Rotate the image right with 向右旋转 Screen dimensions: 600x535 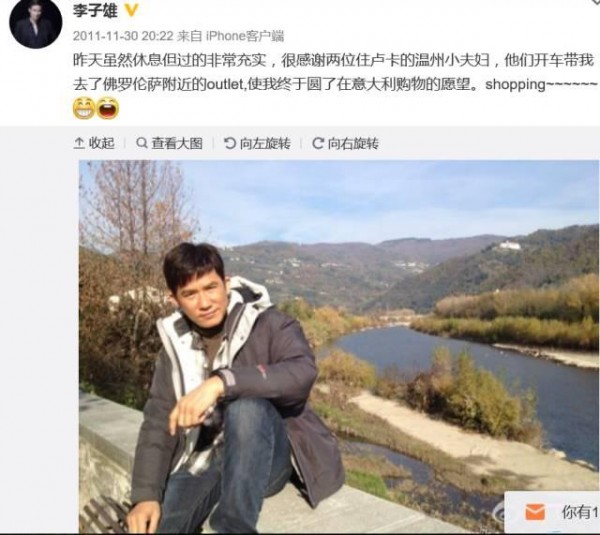(x=346, y=144)
